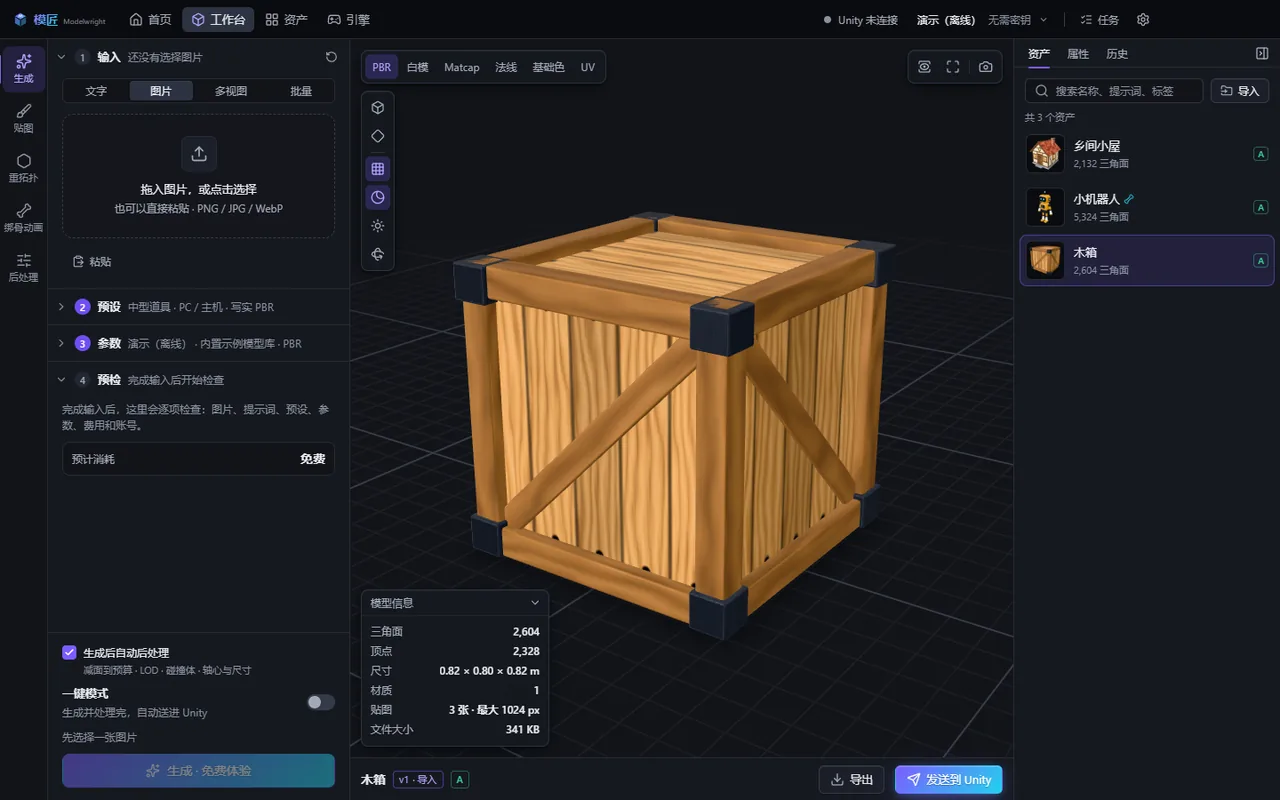Open the 无需密钥 dropdown
1280x800 pixels.
1018,20
